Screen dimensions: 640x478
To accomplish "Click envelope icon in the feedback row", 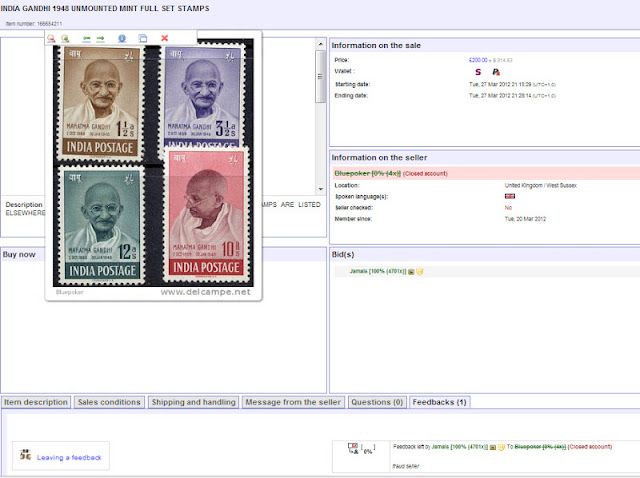I will (x=493, y=447).
